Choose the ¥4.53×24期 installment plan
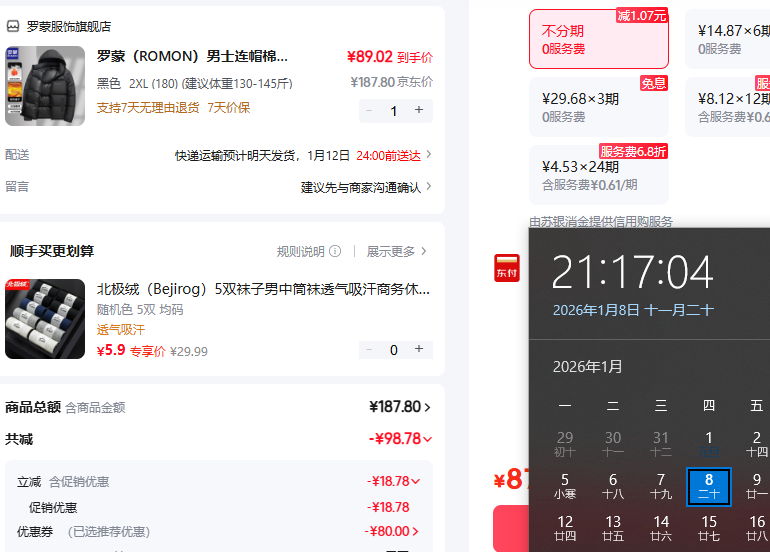Screen dimensions: 770x552 tap(598, 175)
